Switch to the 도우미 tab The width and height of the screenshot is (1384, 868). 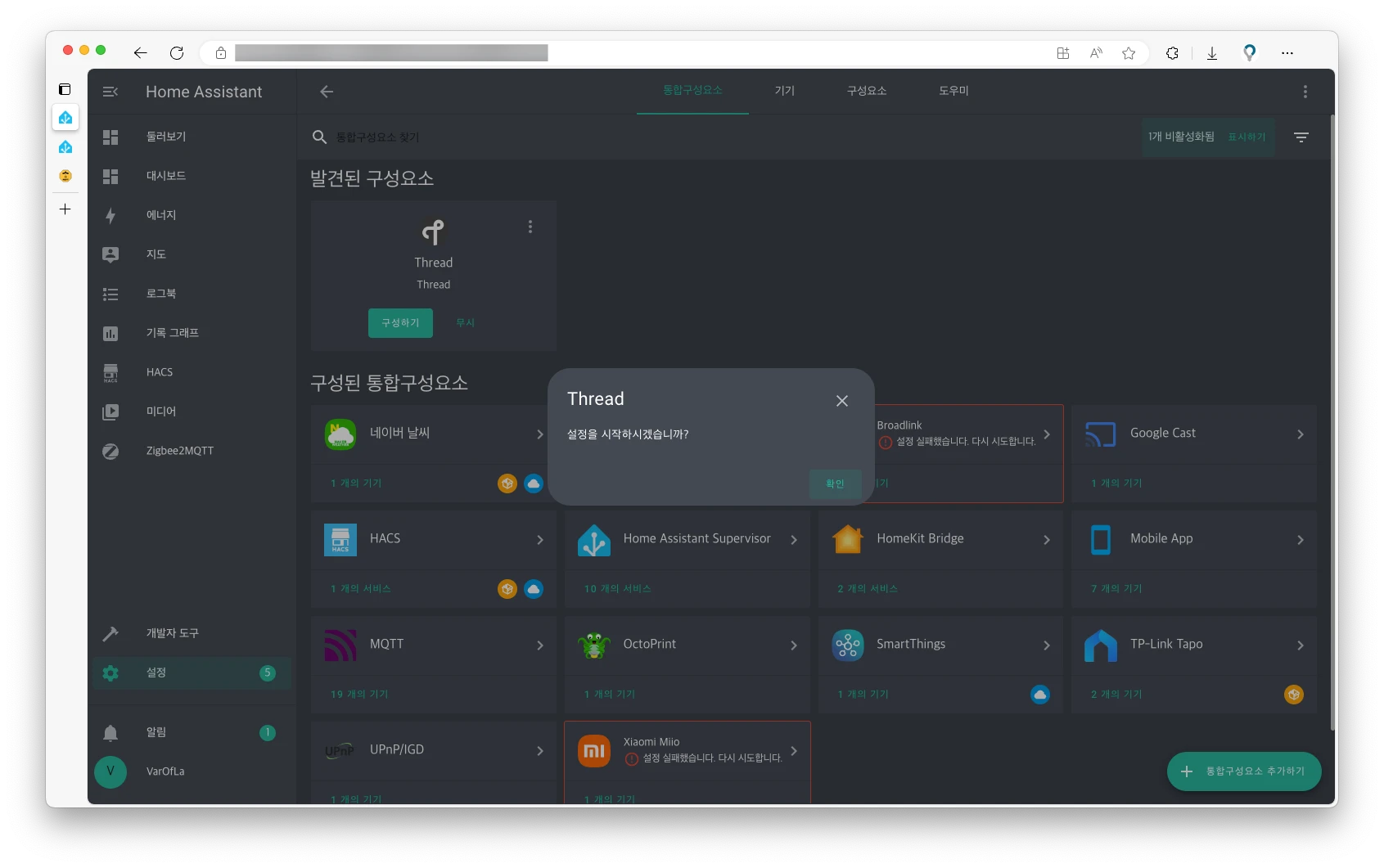[953, 91]
